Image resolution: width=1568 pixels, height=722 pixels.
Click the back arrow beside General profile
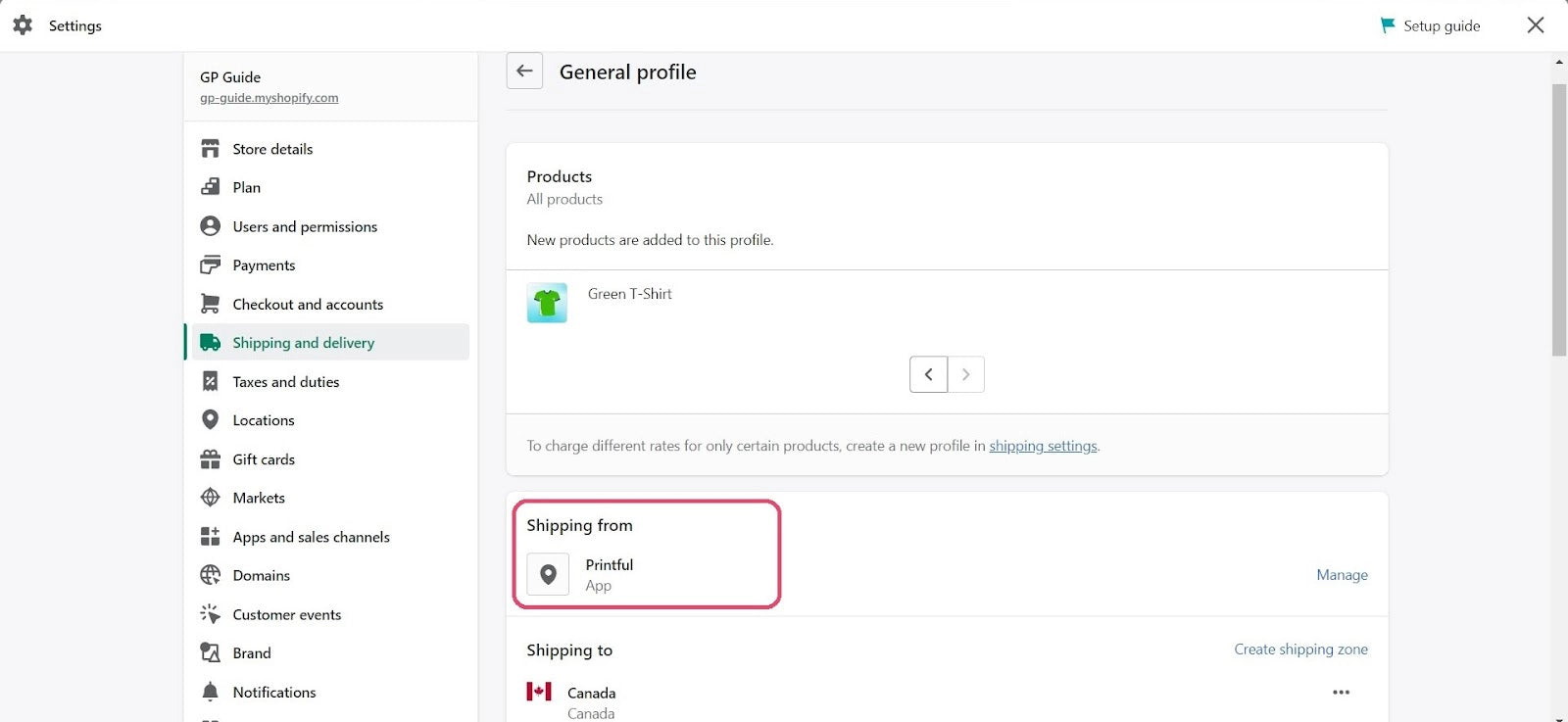click(x=524, y=71)
